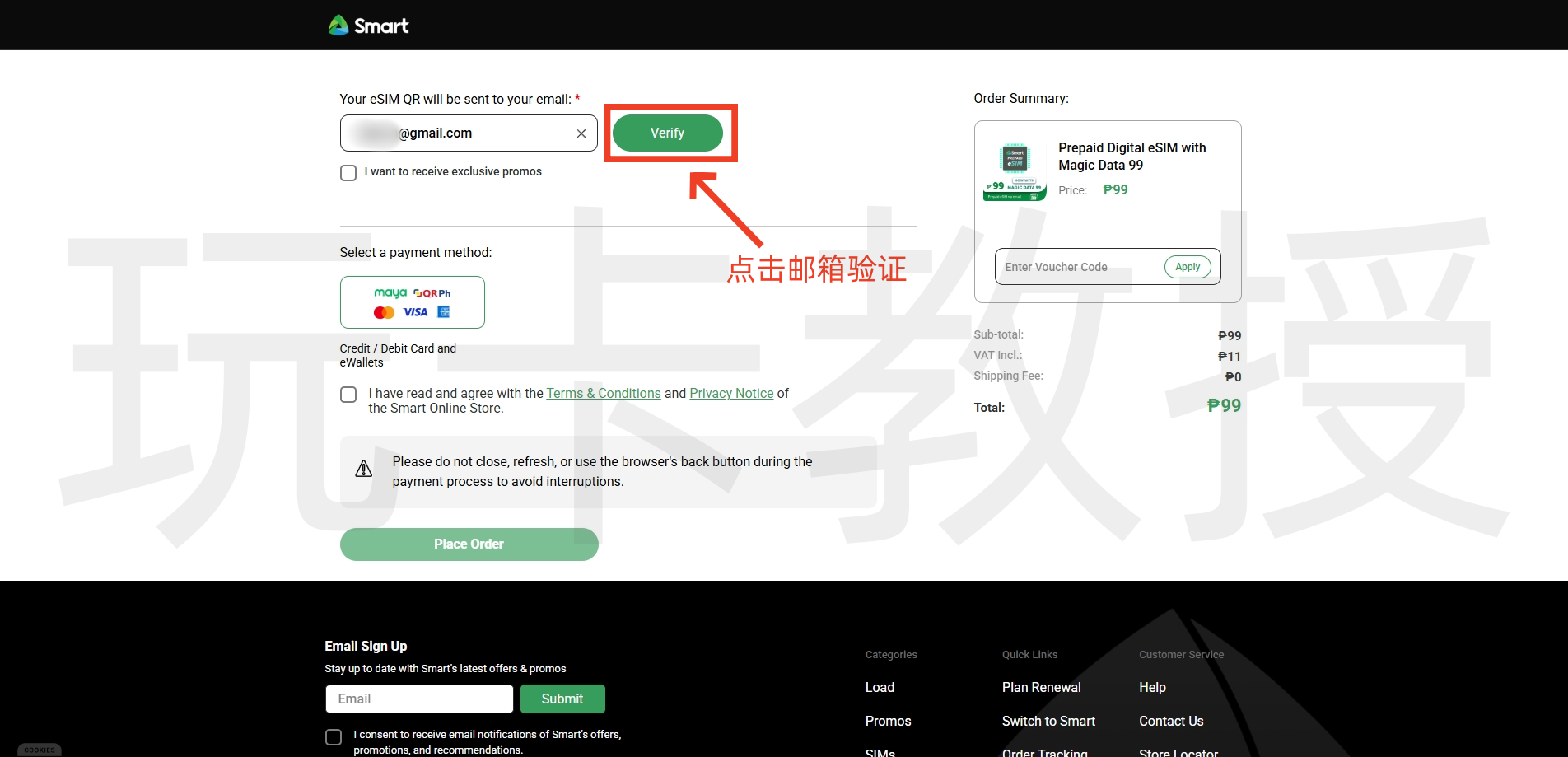The image size is (1568, 757).
Task: Click product title Prepaid Digital eSIM
Action: 1132,157
